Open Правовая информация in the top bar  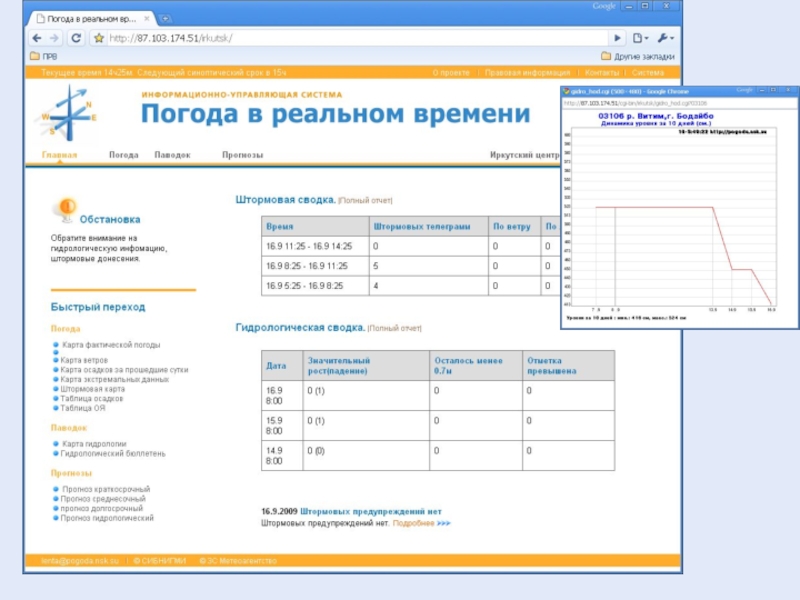point(527,72)
